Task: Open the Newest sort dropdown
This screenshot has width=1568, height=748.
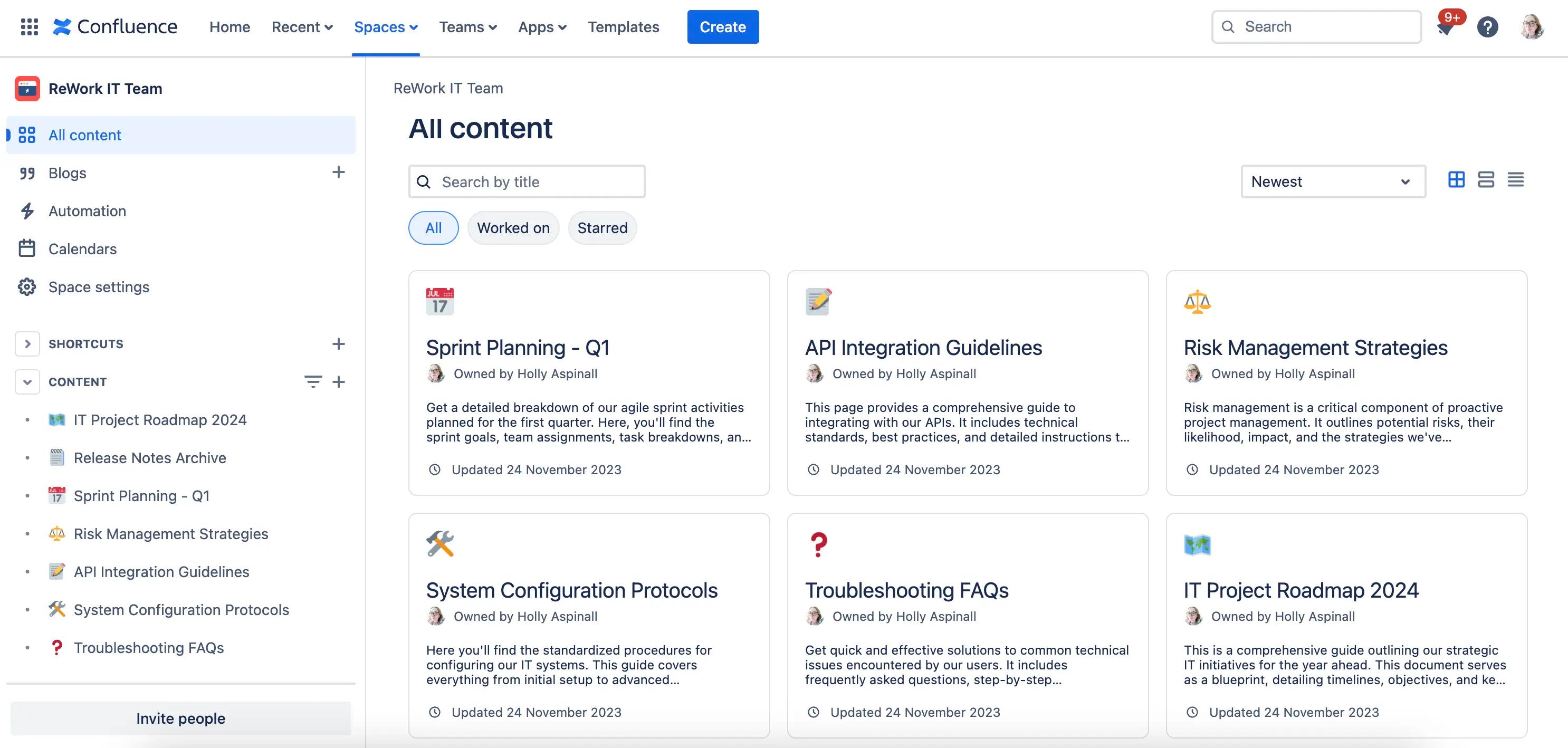Action: tap(1333, 181)
